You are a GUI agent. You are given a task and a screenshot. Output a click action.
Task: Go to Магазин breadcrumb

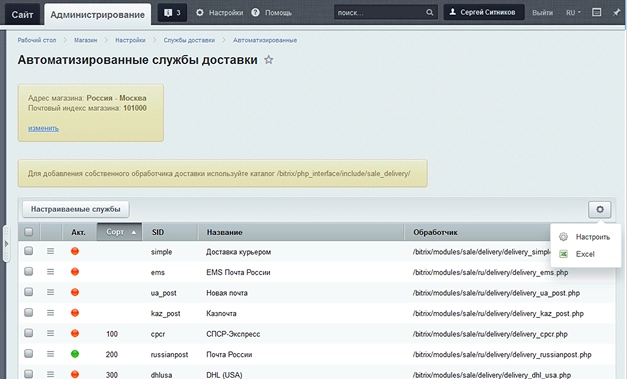tap(85, 40)
